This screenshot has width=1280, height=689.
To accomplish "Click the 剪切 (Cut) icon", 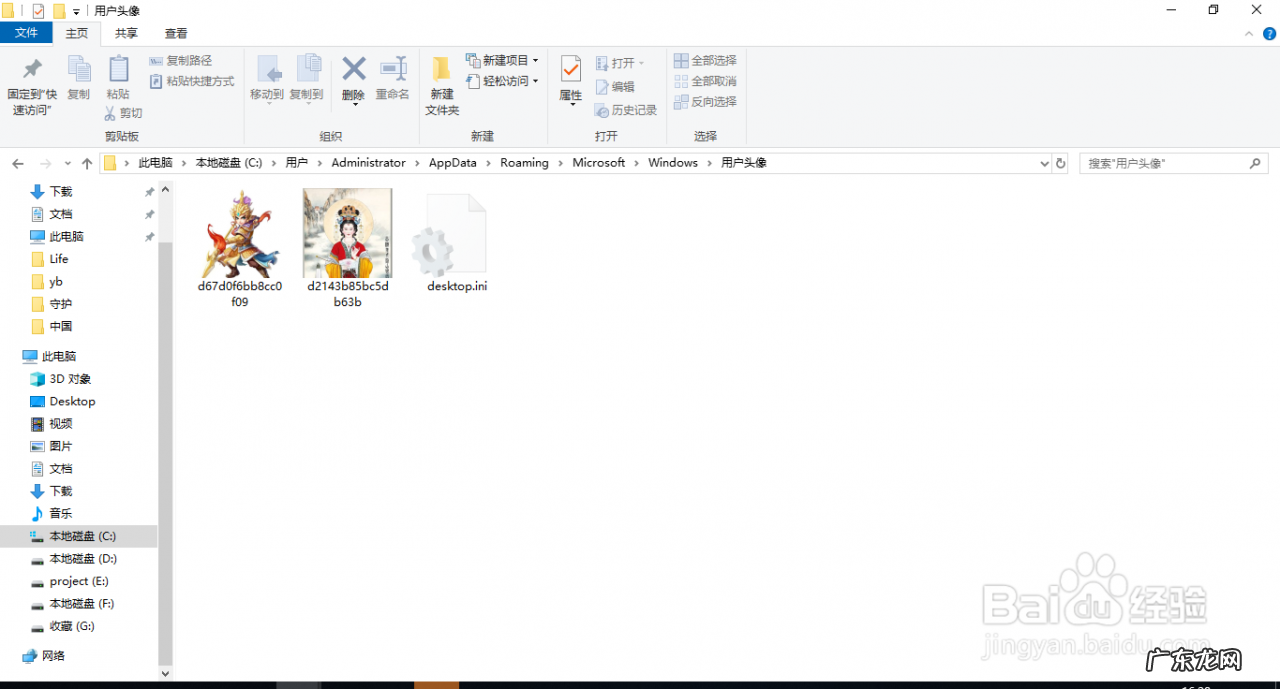I will pos(124,112).
